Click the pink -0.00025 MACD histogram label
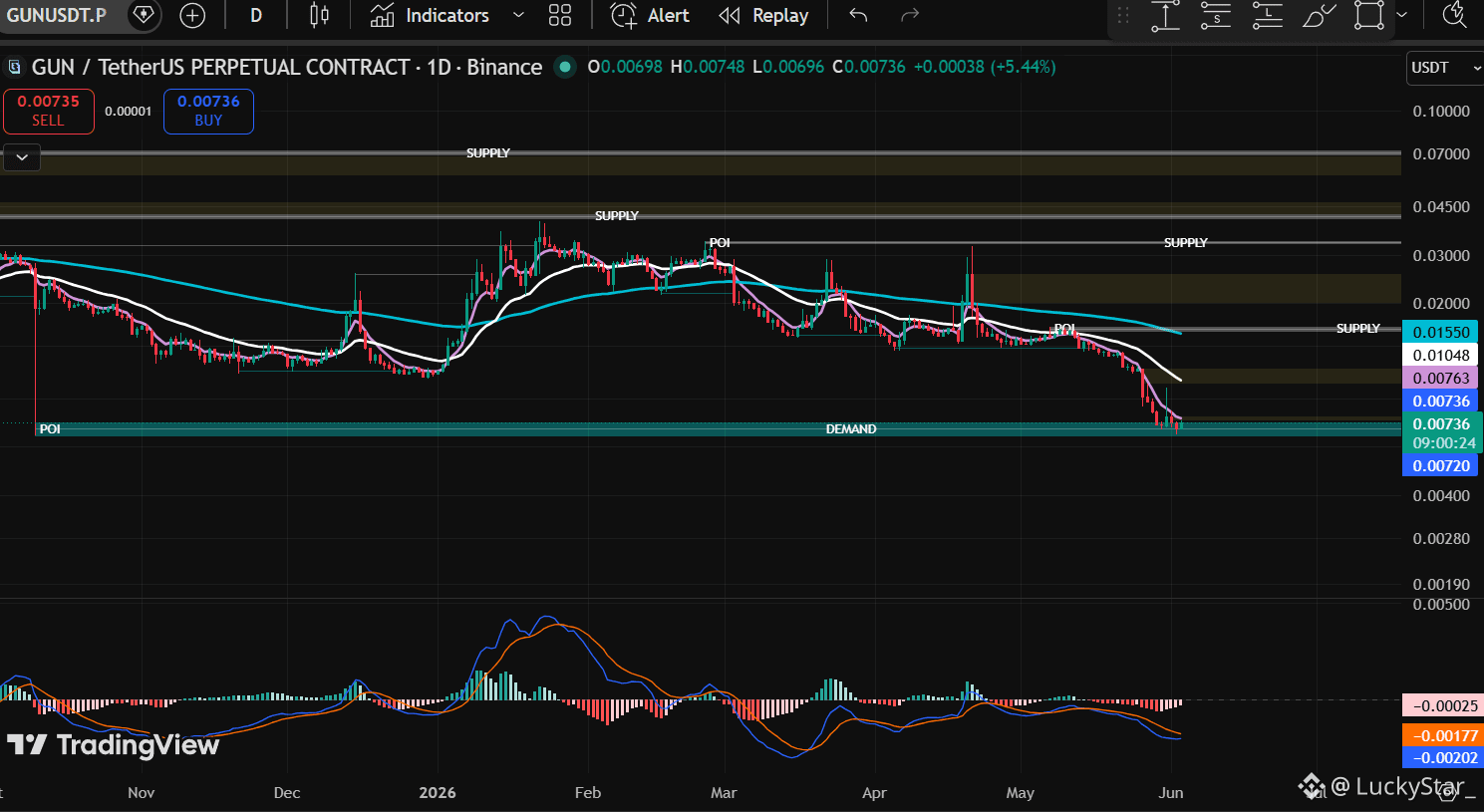The width and height of the screenshot is (1484, 812). pos(1441,705)
